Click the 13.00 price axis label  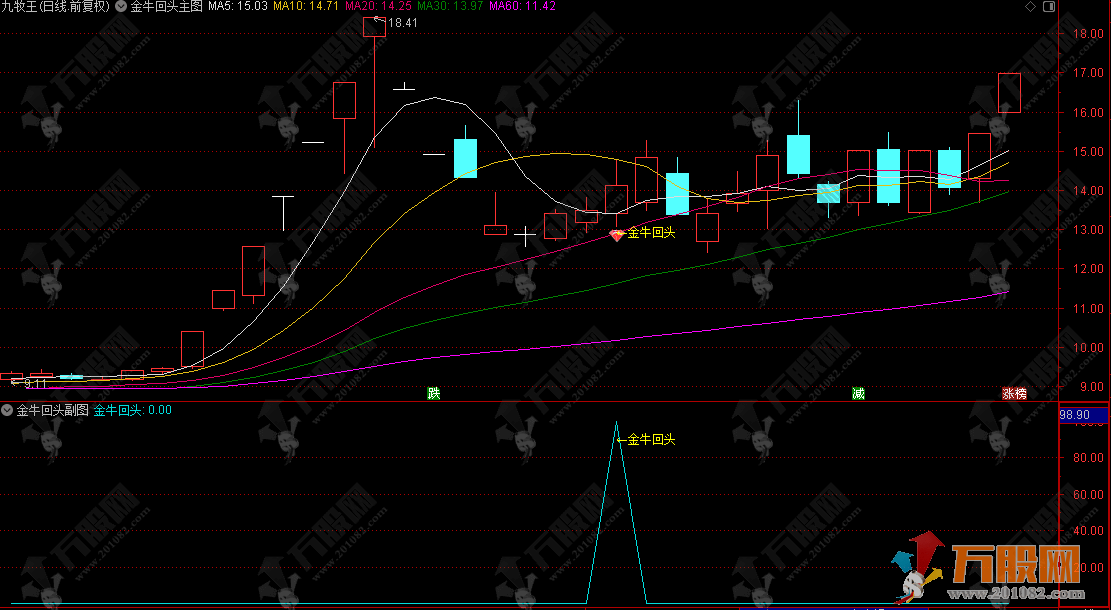1088,230
